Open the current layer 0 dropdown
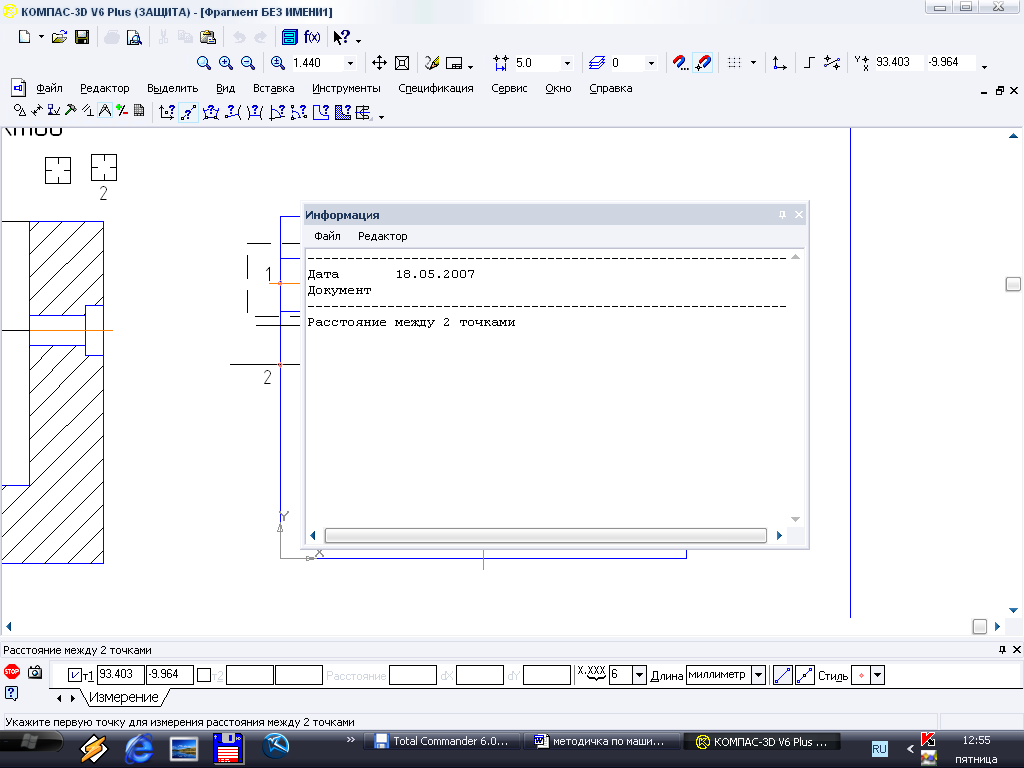Screen dimensions: 1024x768 coord(650,63)
